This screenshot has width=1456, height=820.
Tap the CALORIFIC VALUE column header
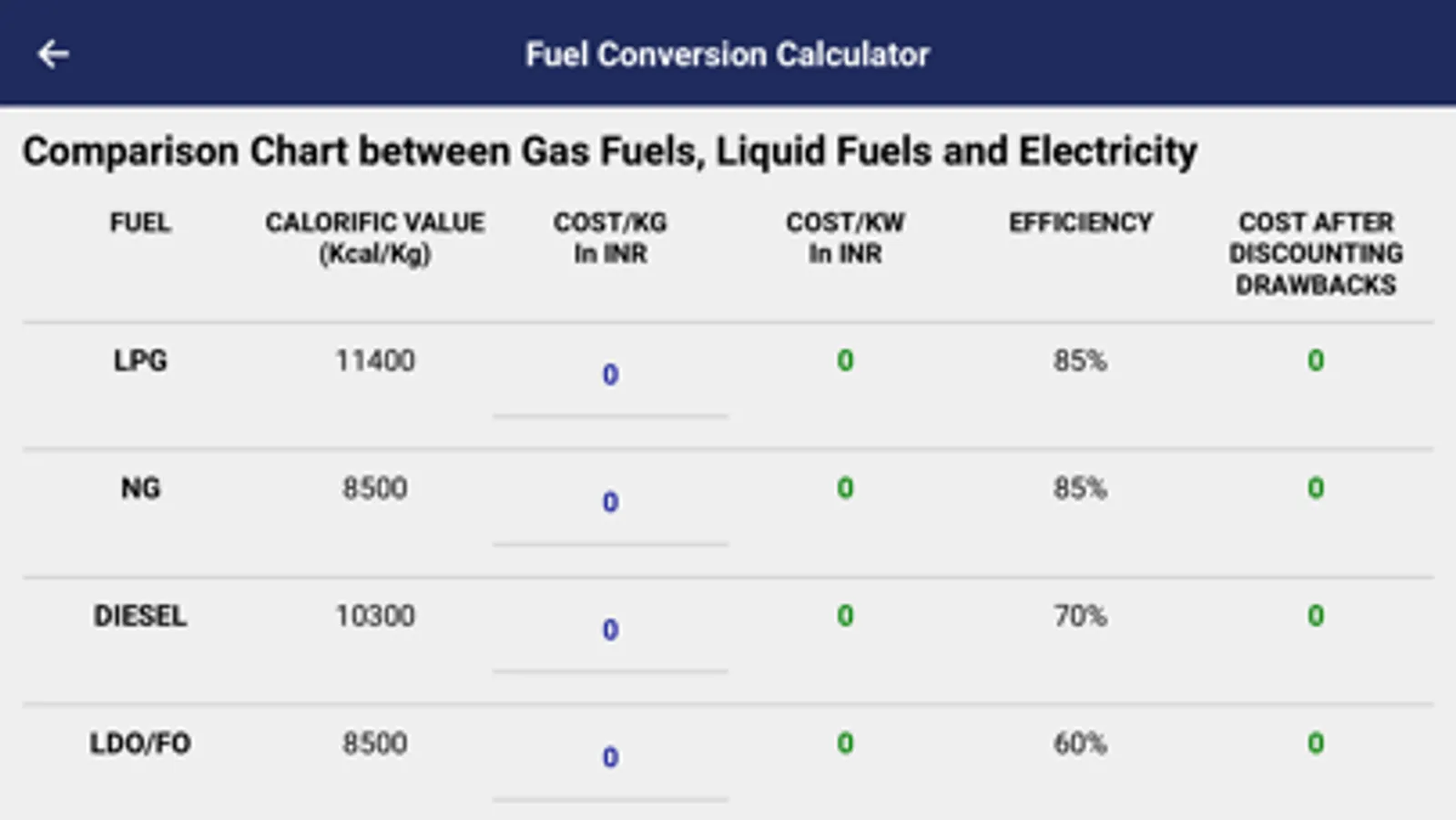click(375, 237)
